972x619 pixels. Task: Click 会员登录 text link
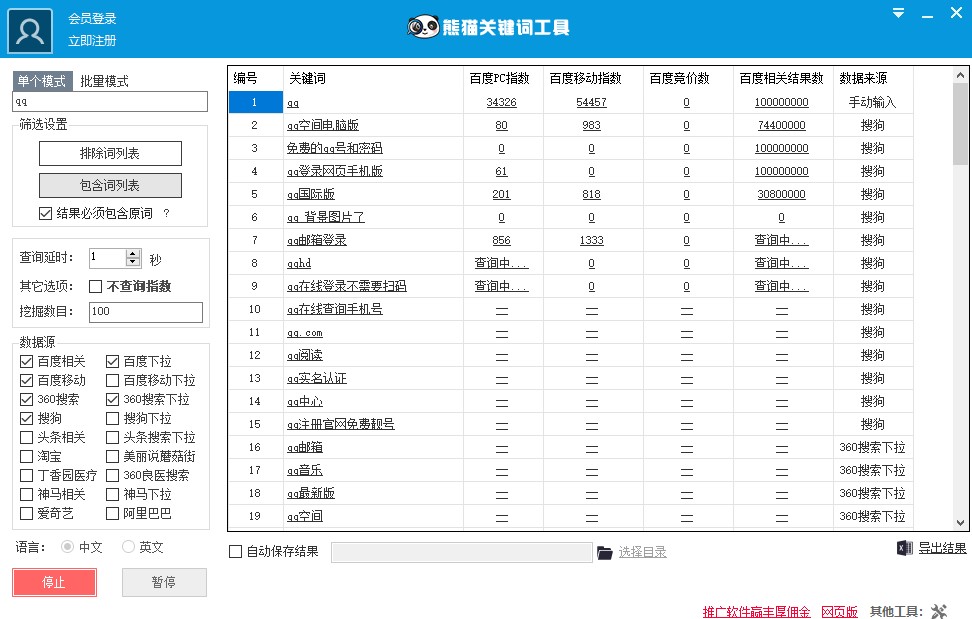click(92, 19)
